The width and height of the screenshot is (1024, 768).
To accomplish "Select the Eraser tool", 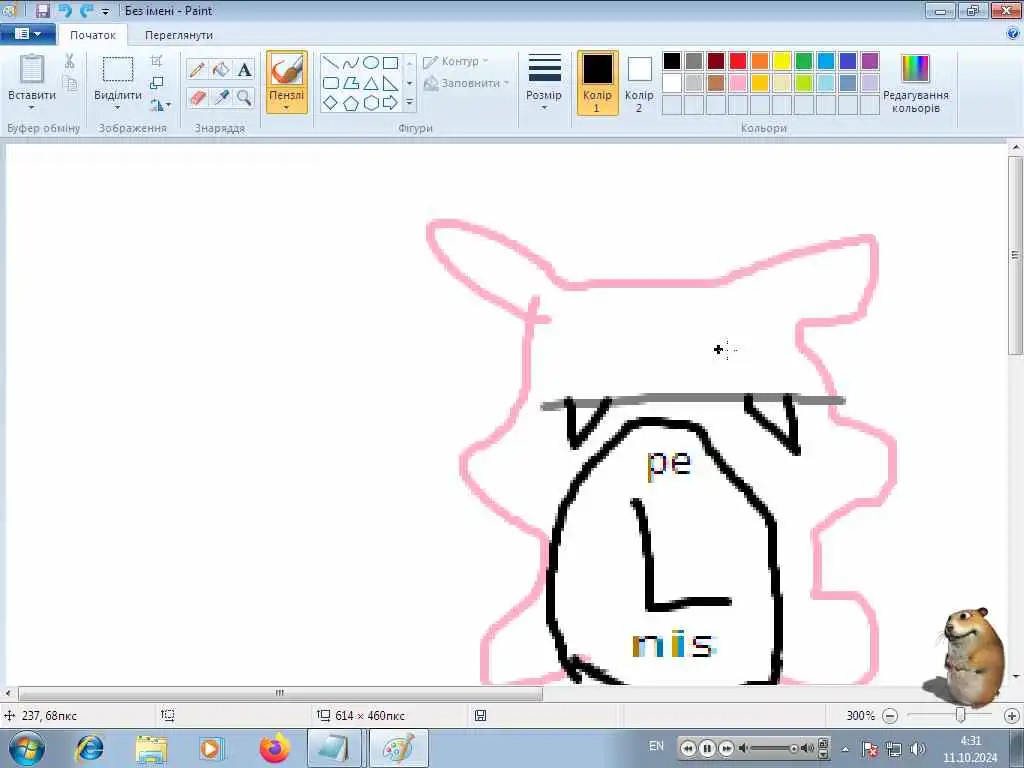I will coord(197,98).
